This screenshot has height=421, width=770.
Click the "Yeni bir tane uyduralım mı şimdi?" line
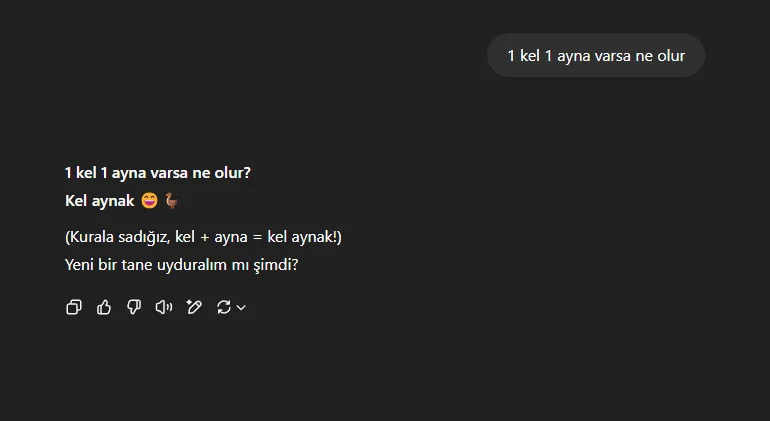click(x=182, y=266)
